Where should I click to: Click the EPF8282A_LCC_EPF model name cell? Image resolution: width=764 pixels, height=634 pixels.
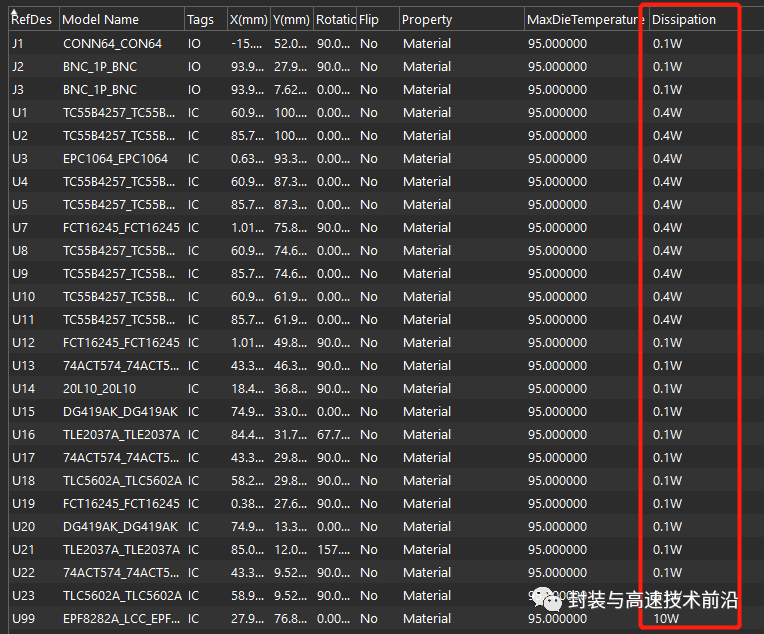[x=119, y=619]
